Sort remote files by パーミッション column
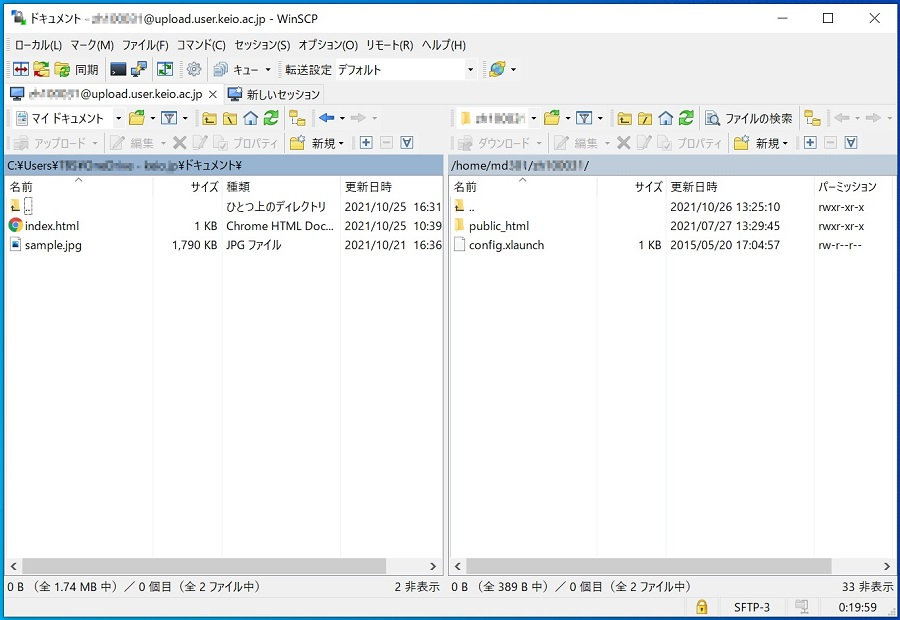The width and height of the screenshot is (900, 620). tap(846, 187)
